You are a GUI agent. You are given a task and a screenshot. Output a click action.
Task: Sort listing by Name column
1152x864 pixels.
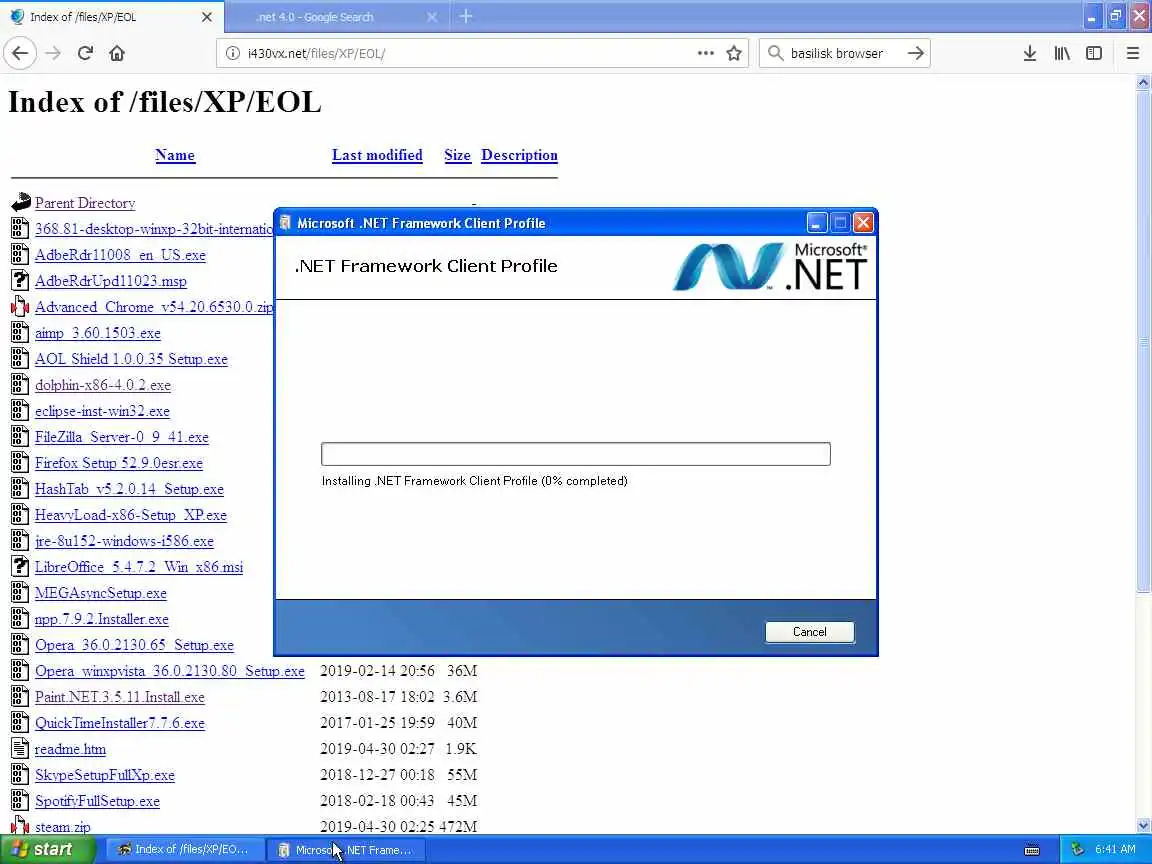pyautogui.click(x=175, y=155)
